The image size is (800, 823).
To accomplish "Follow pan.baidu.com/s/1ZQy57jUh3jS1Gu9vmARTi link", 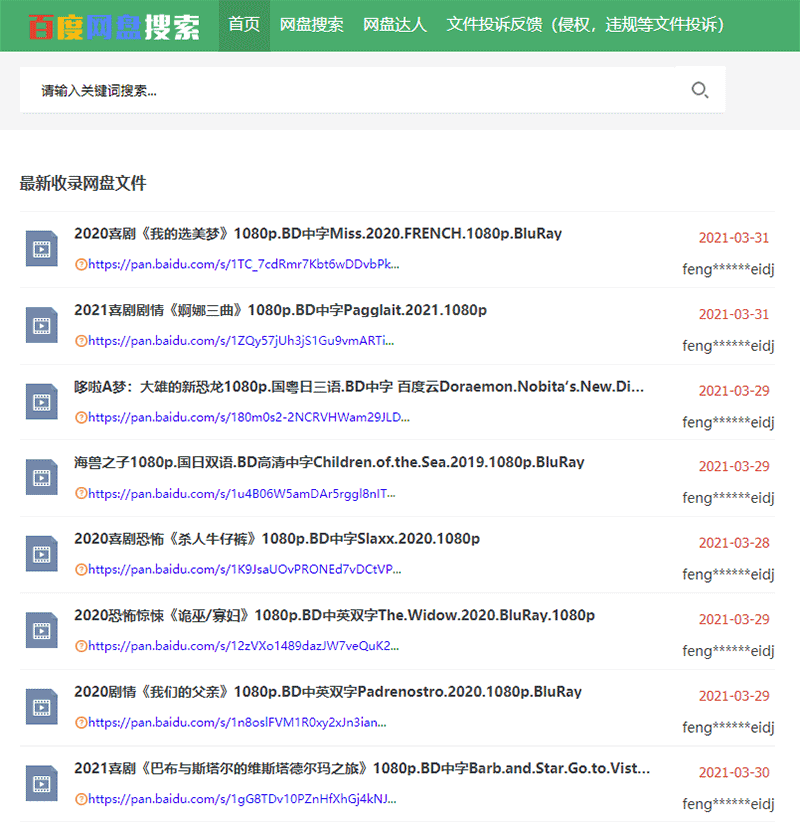I will pos(241,341).
